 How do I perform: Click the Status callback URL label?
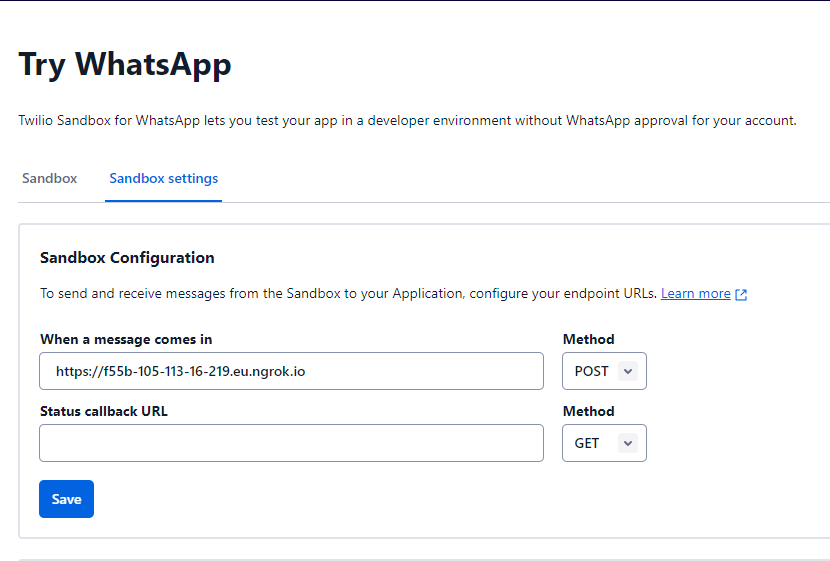click(104, 411)
